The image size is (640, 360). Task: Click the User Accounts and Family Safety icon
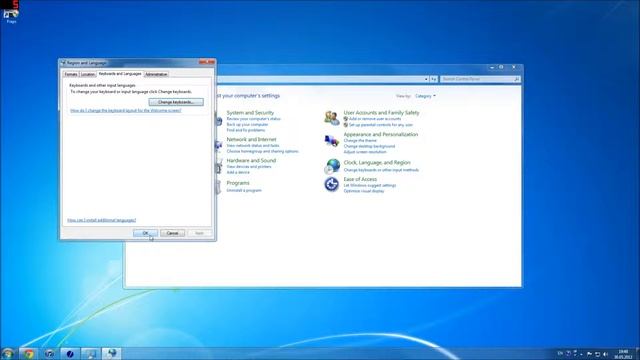[332, 118]
